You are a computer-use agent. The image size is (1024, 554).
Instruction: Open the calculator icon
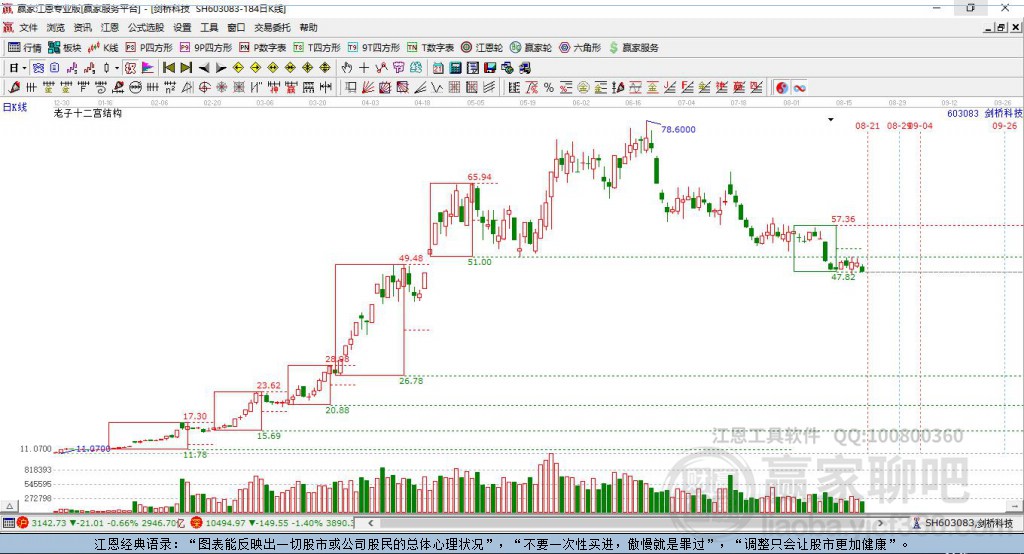coord(456,68)
